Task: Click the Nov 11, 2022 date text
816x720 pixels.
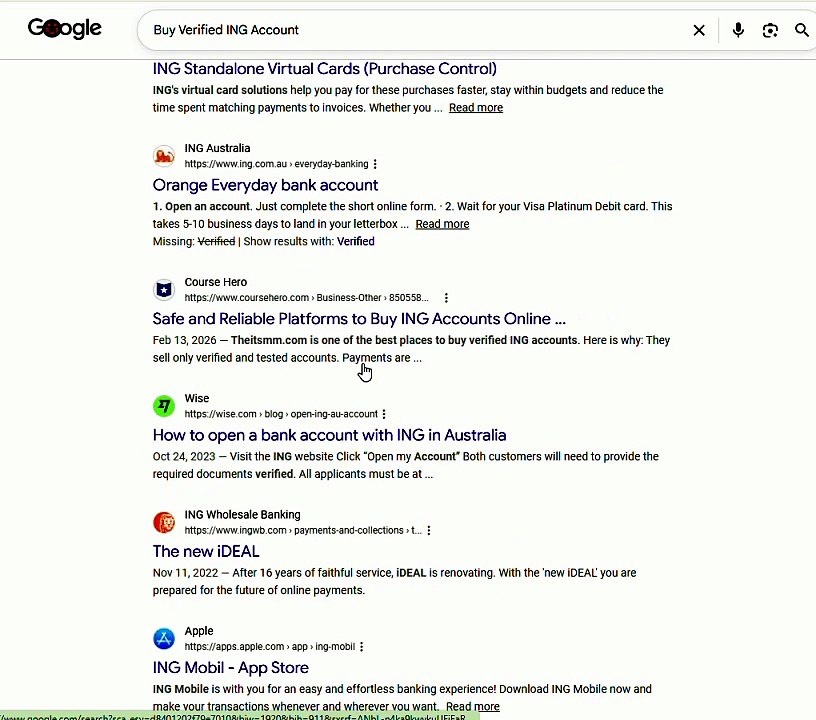Action: [x=185, y=573]
